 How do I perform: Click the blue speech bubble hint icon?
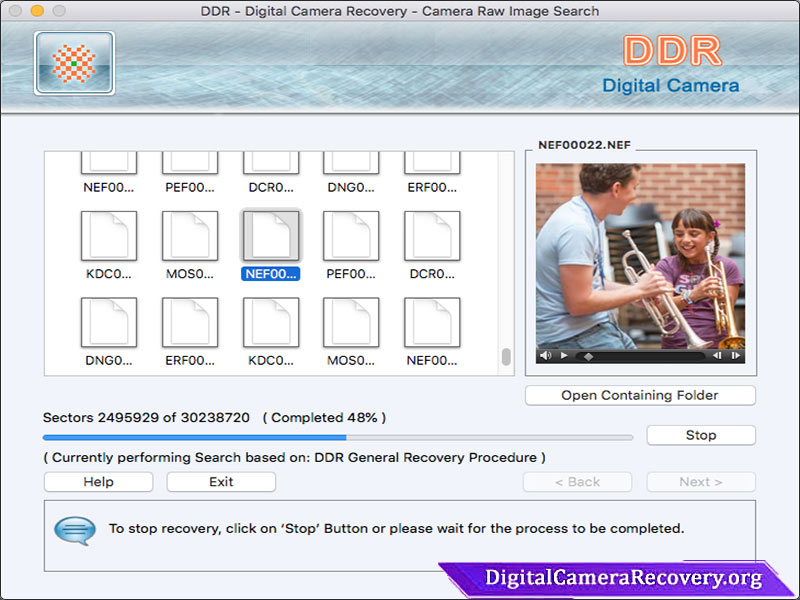pyautogui.click(x=75, y=531)
